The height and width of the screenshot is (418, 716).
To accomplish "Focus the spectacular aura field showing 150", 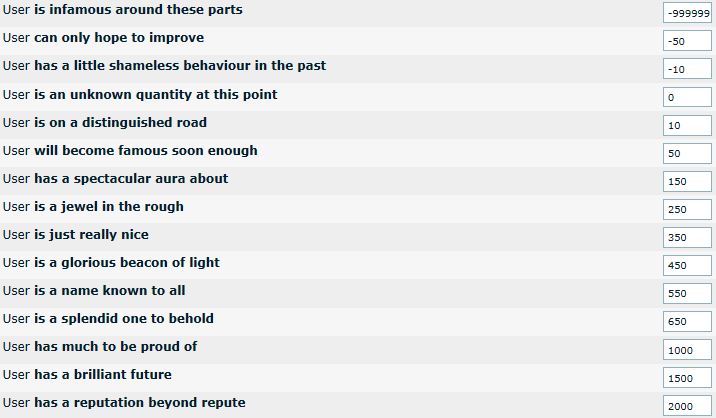I will pos(686,181).
